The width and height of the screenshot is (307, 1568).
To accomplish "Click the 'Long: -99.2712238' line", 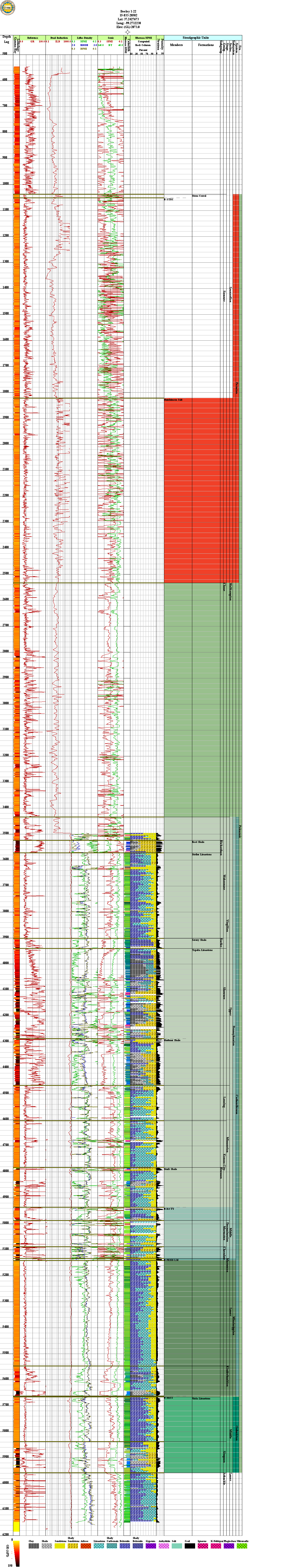I will coord(128,23).
